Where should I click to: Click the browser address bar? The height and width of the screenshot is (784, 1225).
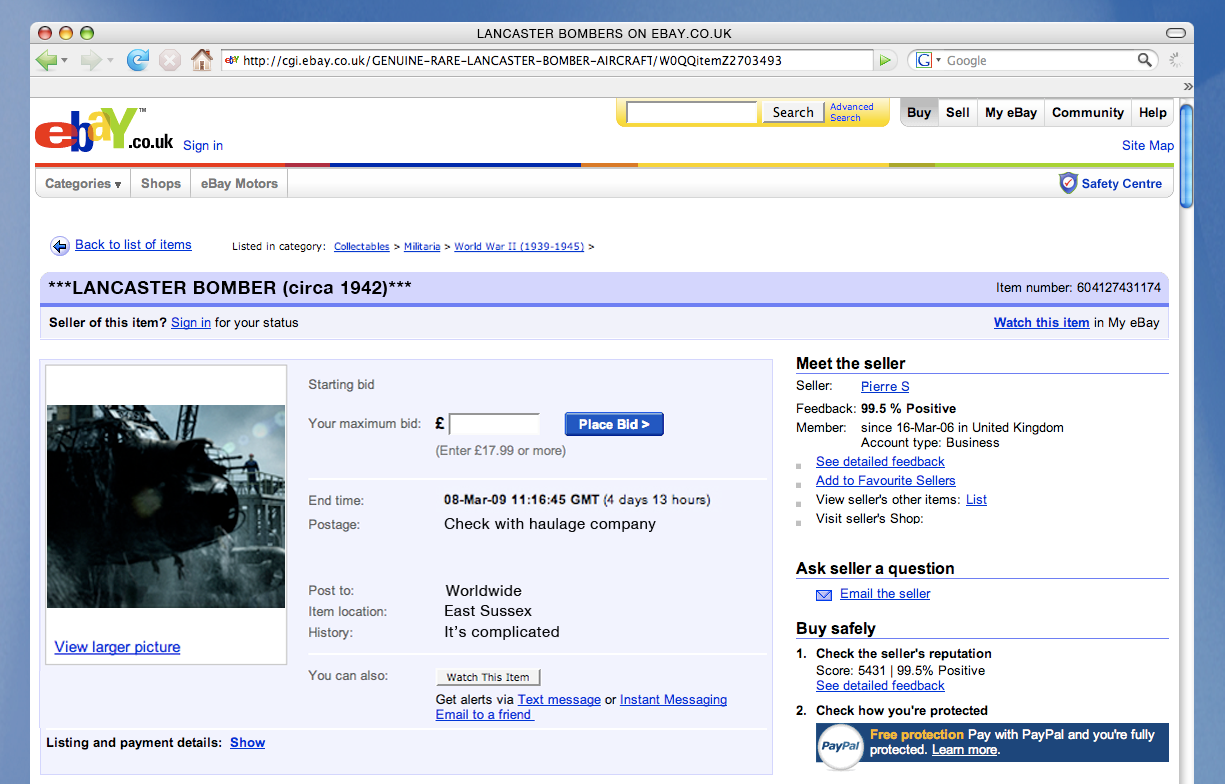click(547, 60)
